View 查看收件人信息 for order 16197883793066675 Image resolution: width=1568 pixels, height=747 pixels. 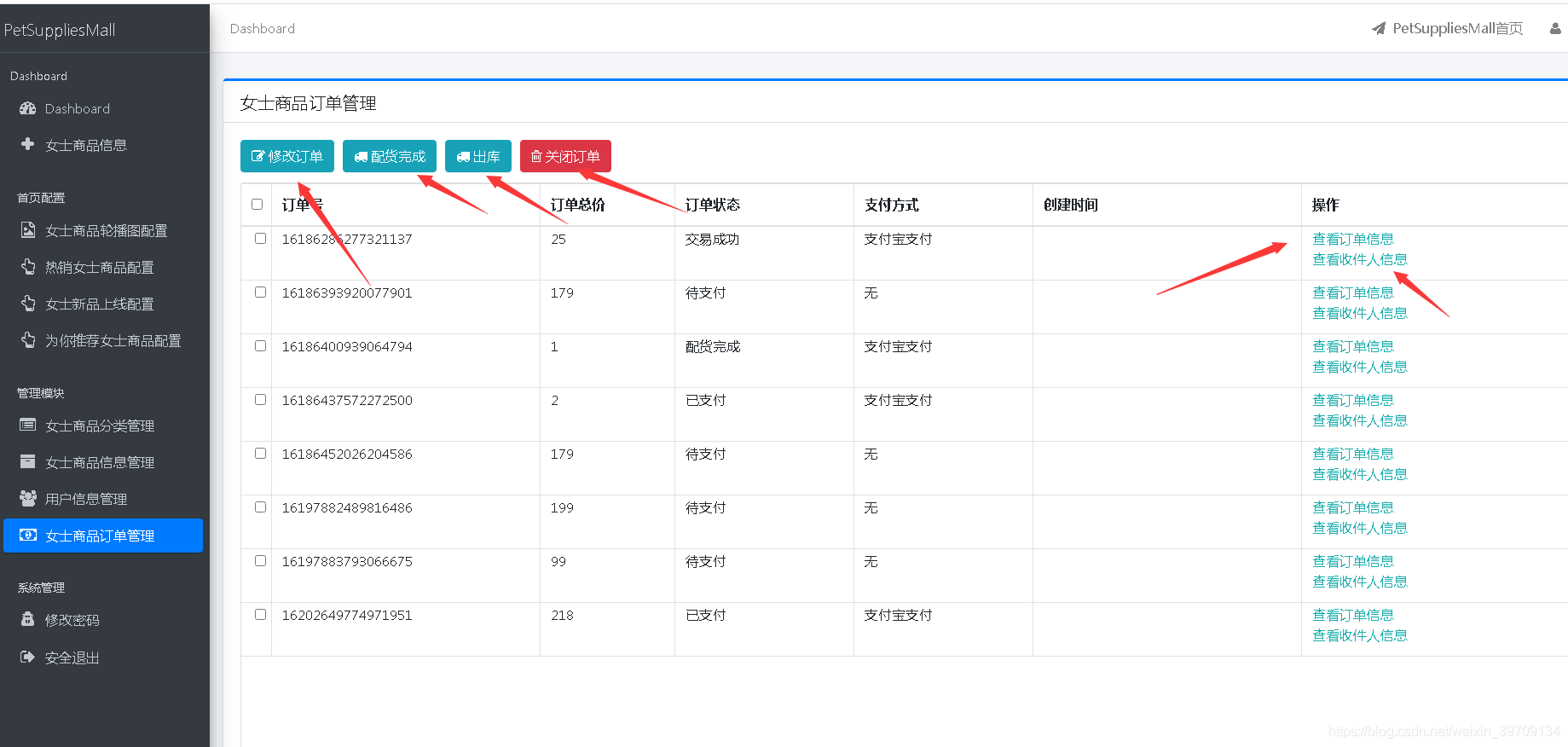click(1360, 582)
